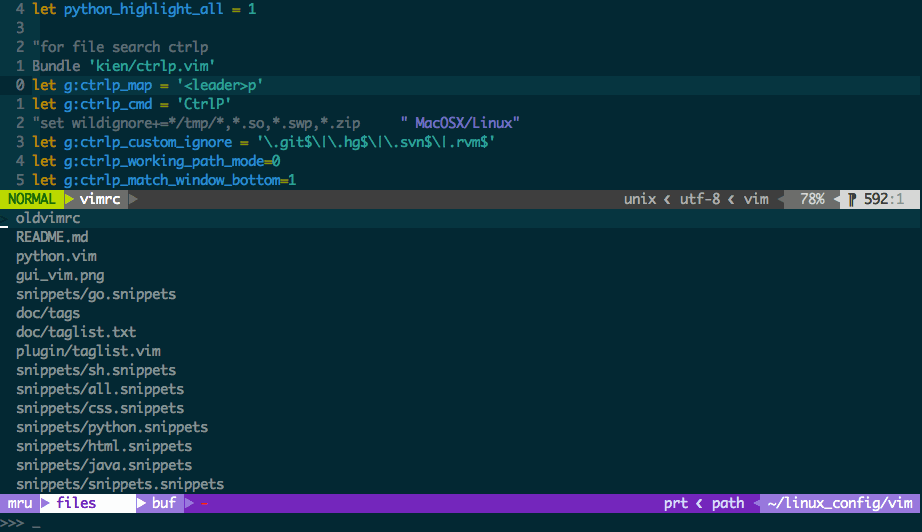The image size is (922, 532).
Task: Click the NORMAL mode indicator
Action: [x=31, y=199]
